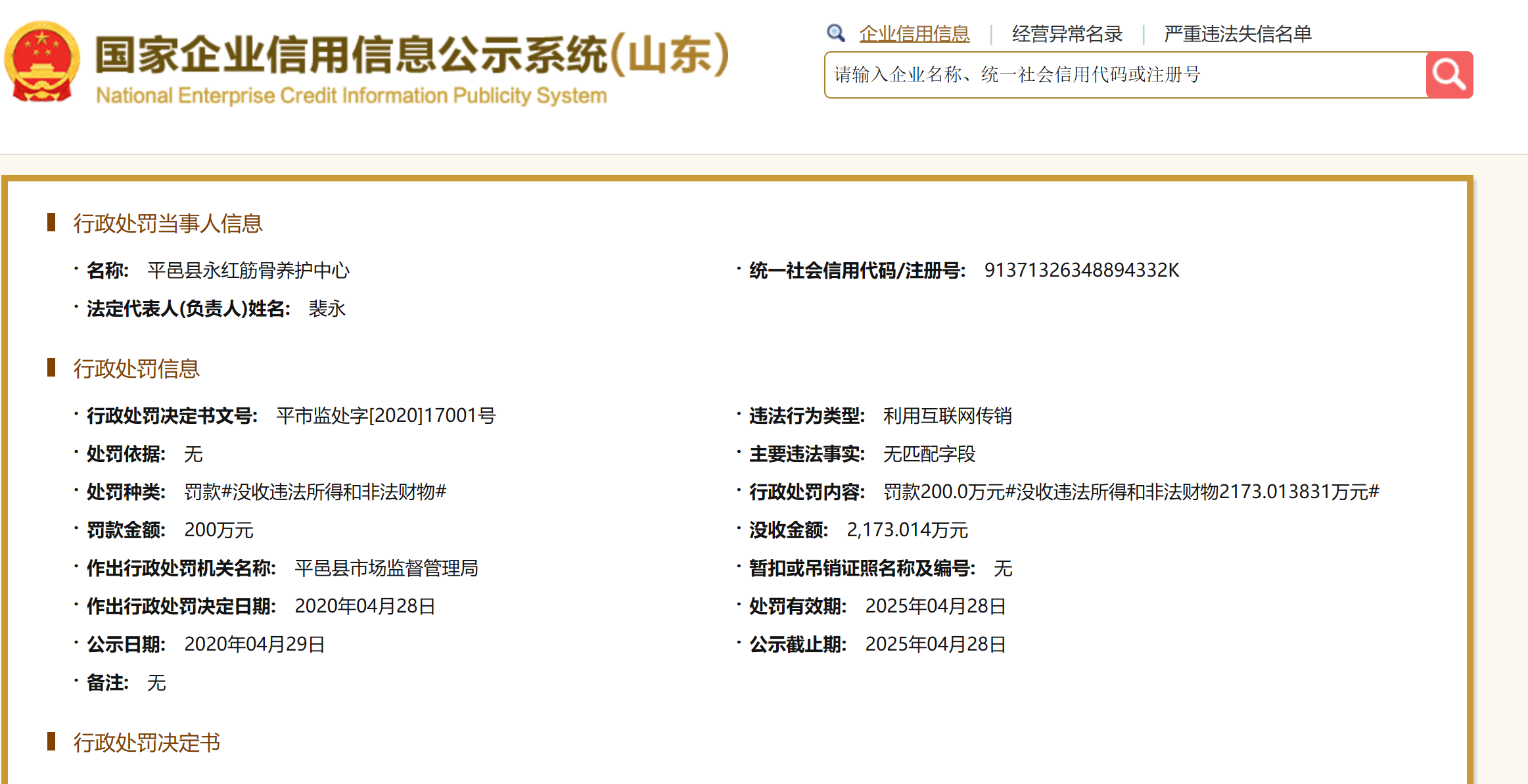Click legal representative name 裴永
1528x784 pixels.
click(x=327, y=308)
